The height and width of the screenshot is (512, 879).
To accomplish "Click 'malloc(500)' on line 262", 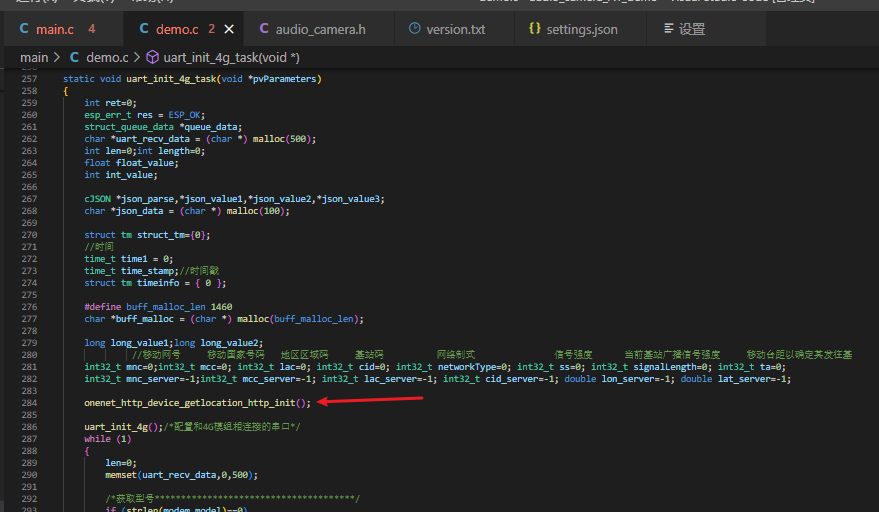I will point(282,139).
